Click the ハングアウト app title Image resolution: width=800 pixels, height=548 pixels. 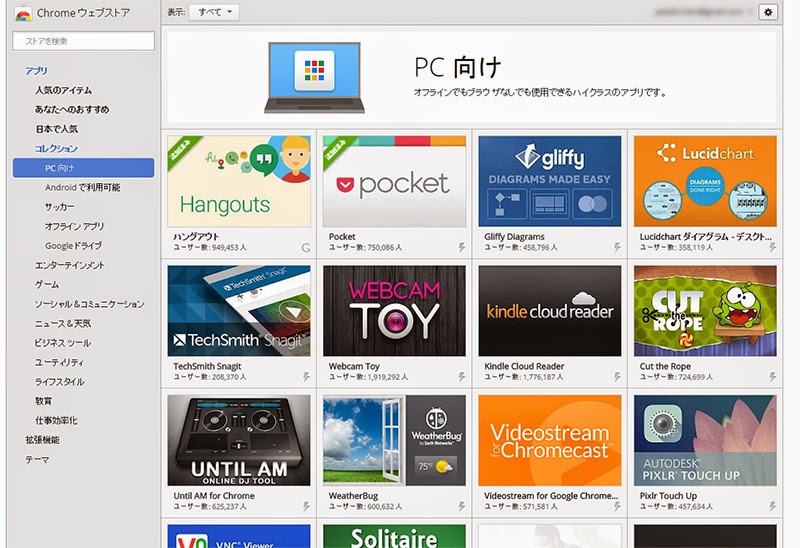[x=196, y=237]
